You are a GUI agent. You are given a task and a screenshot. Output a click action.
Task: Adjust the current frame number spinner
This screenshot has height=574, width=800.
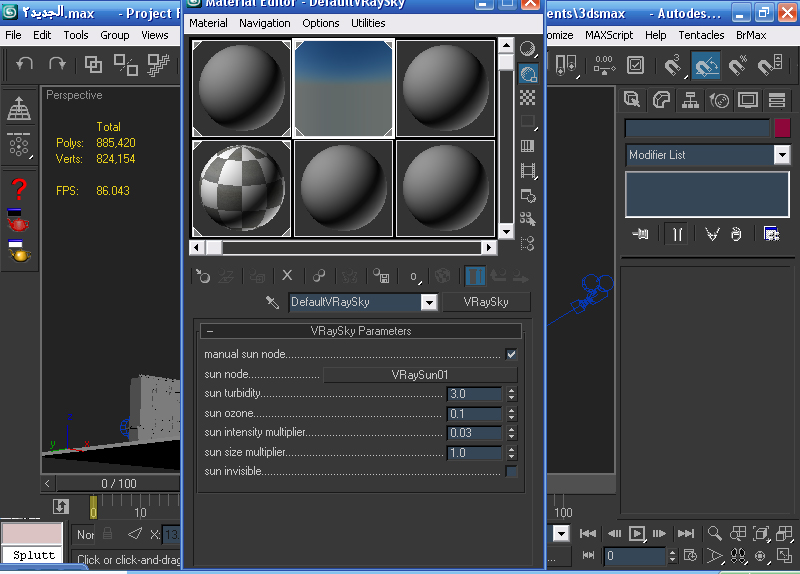coord(672,556)
